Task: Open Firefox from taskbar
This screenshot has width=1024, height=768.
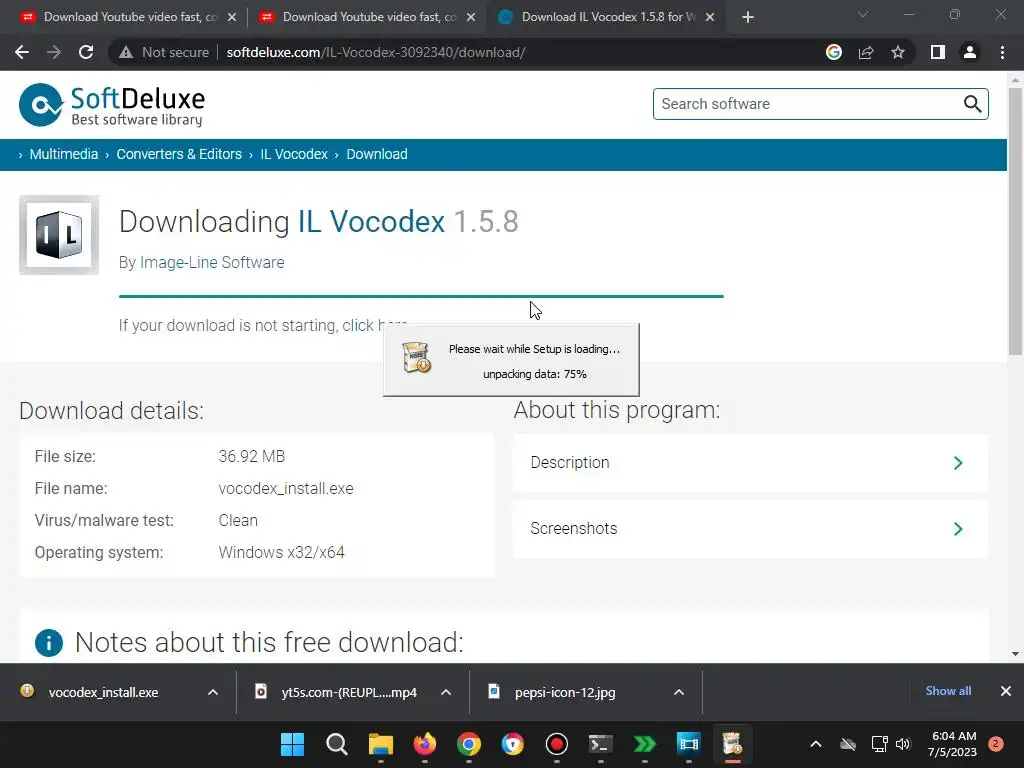Action: click(424, 744)
